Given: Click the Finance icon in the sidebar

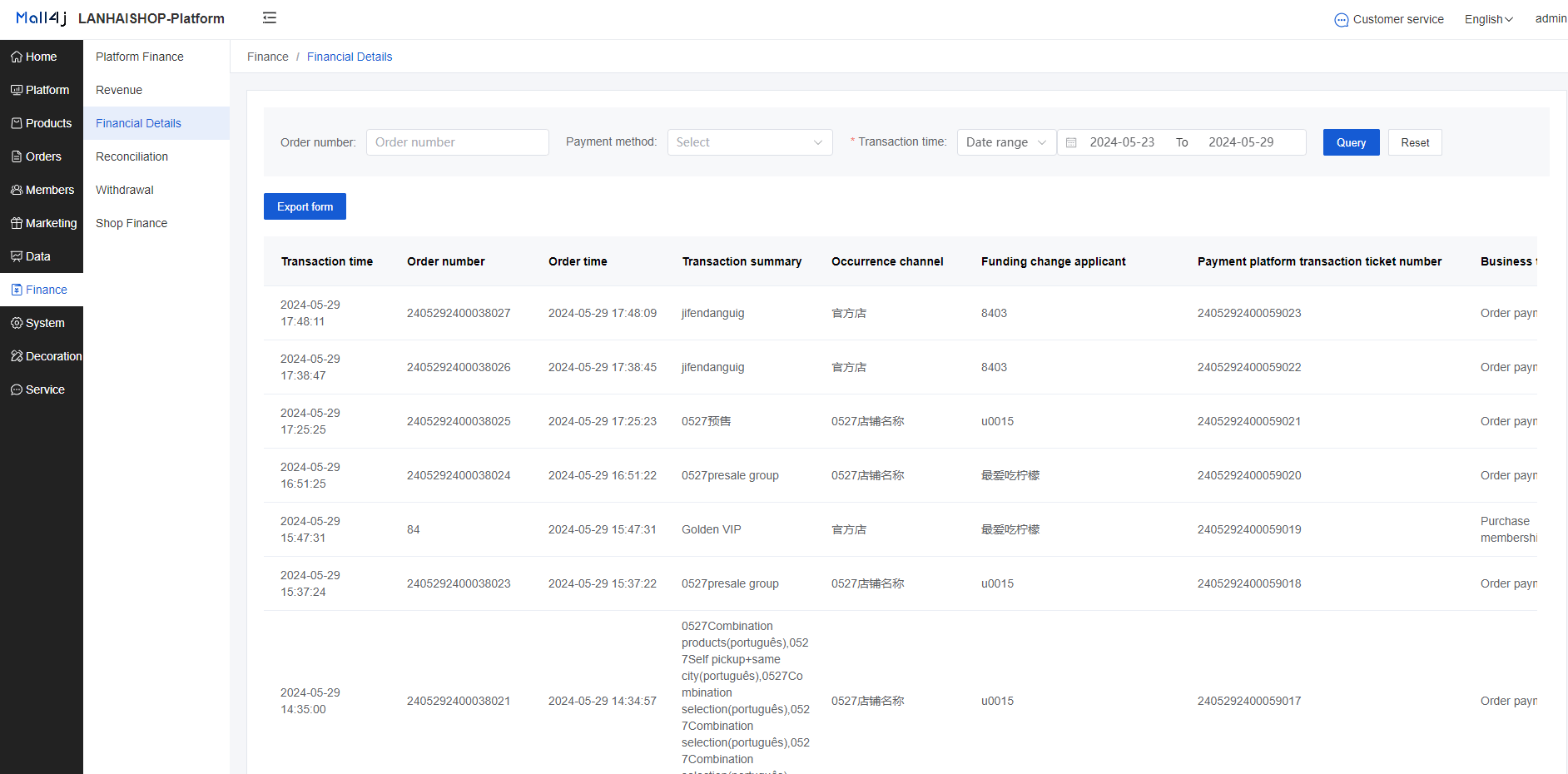Looking at the screenshot, I should click(x=17, y=290).
